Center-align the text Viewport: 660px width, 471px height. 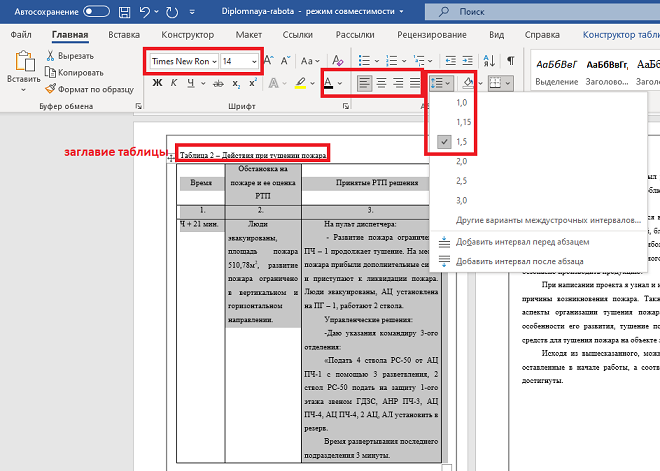click(x=384, y=83)
